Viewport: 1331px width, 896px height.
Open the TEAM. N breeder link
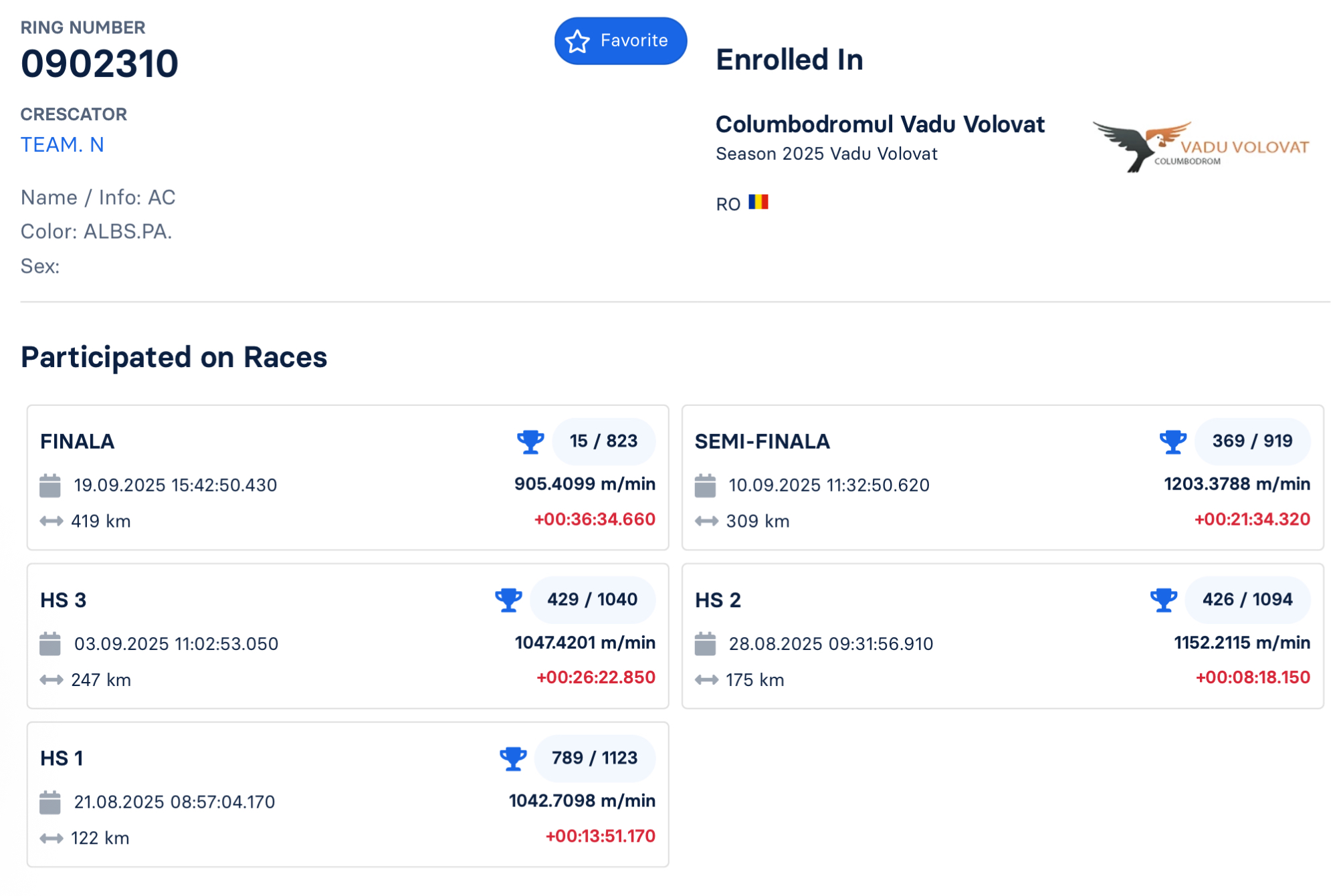pyautogui.click(x=62, y=145)
